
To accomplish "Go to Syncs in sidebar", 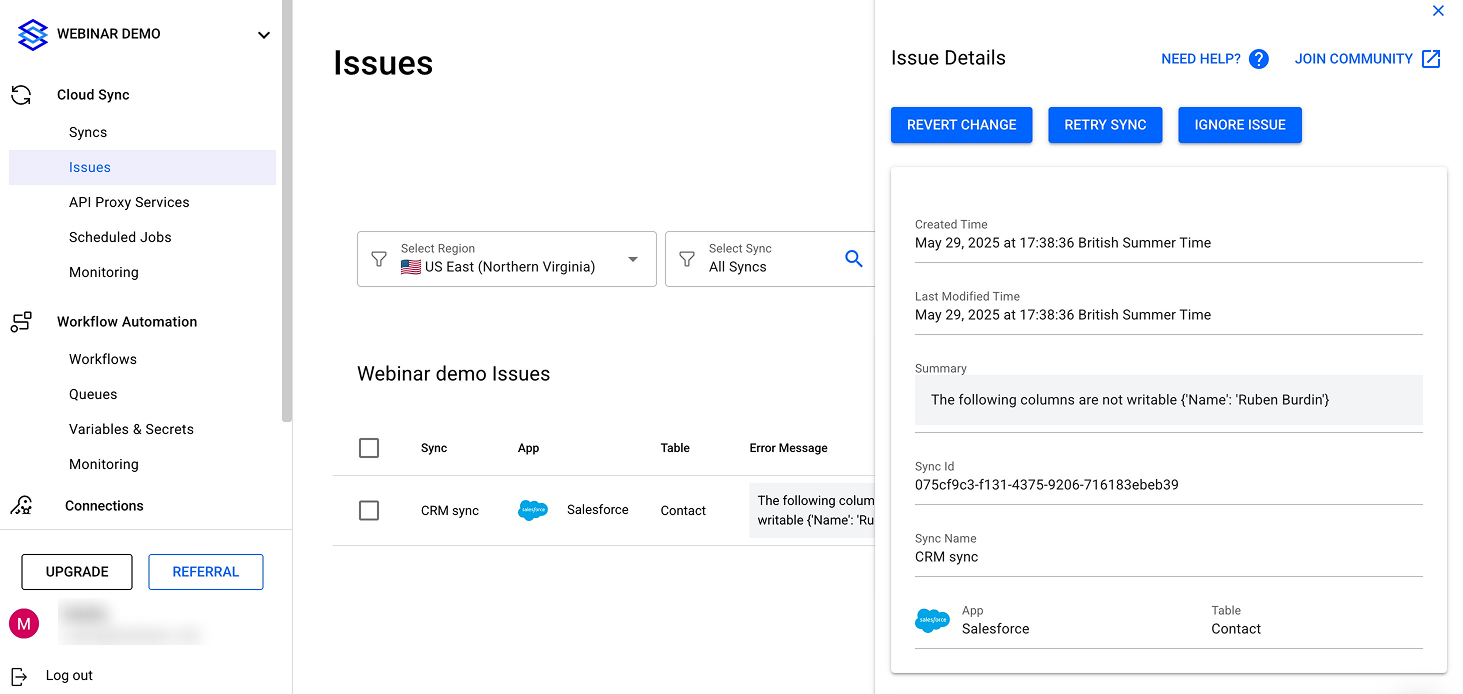I will pyautogui.click(x=88, y=132).
